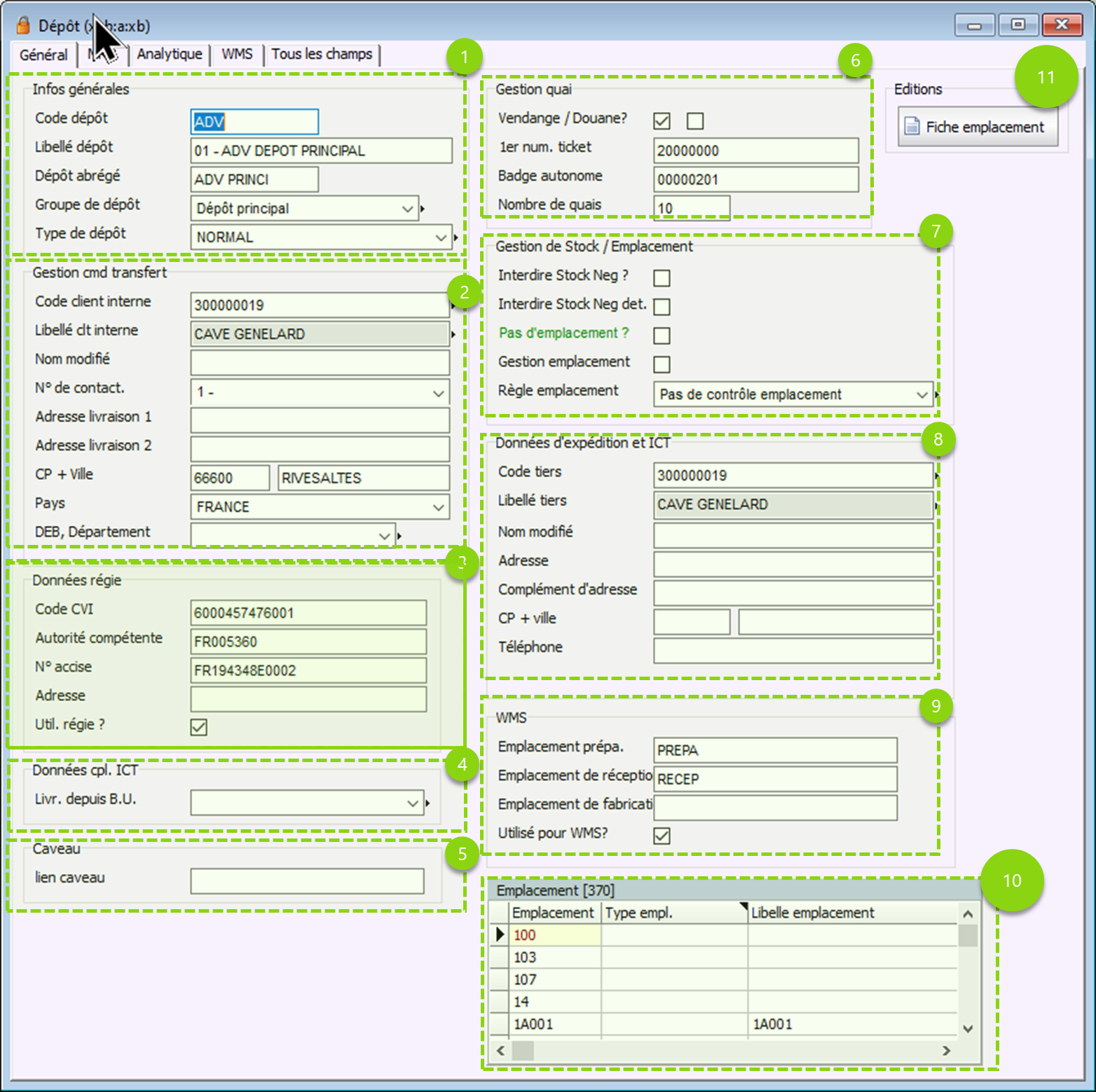Tick the Gestion emplacement checkbox
Screen dimensions: 1096x1092
point(662,364)
